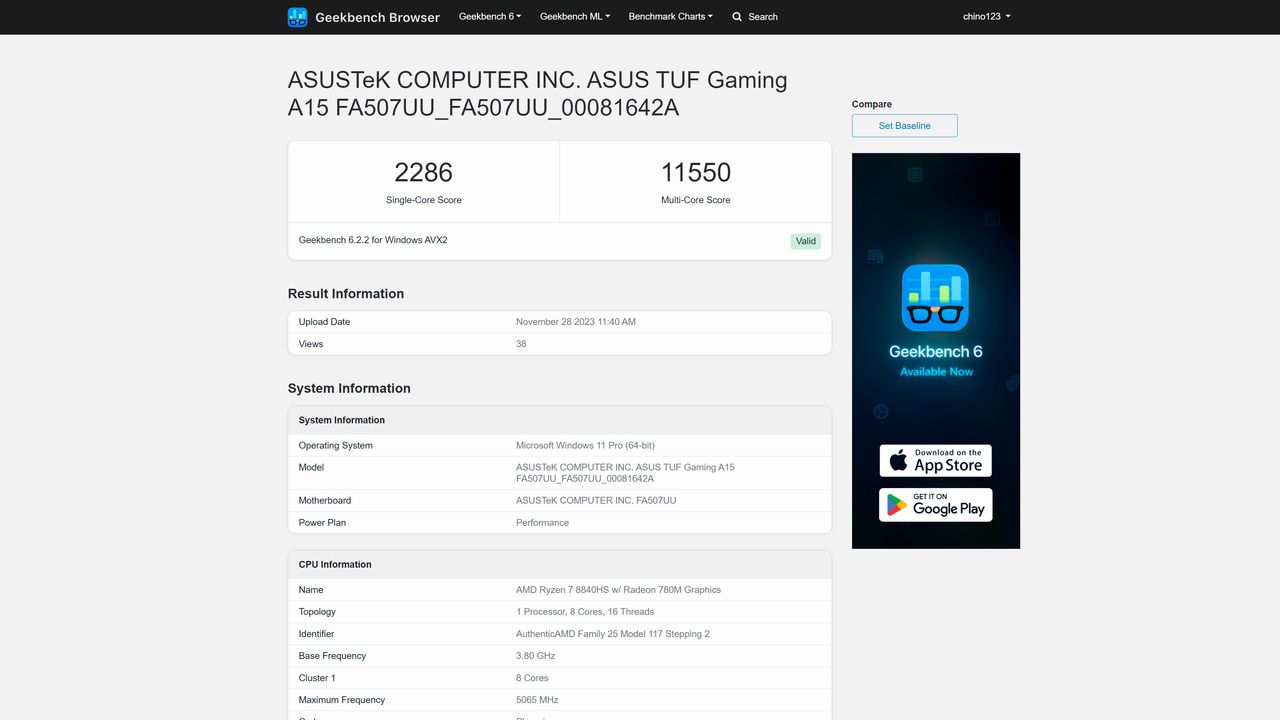Click the maximum frequency value 5065 MHz

pos(537,700)
